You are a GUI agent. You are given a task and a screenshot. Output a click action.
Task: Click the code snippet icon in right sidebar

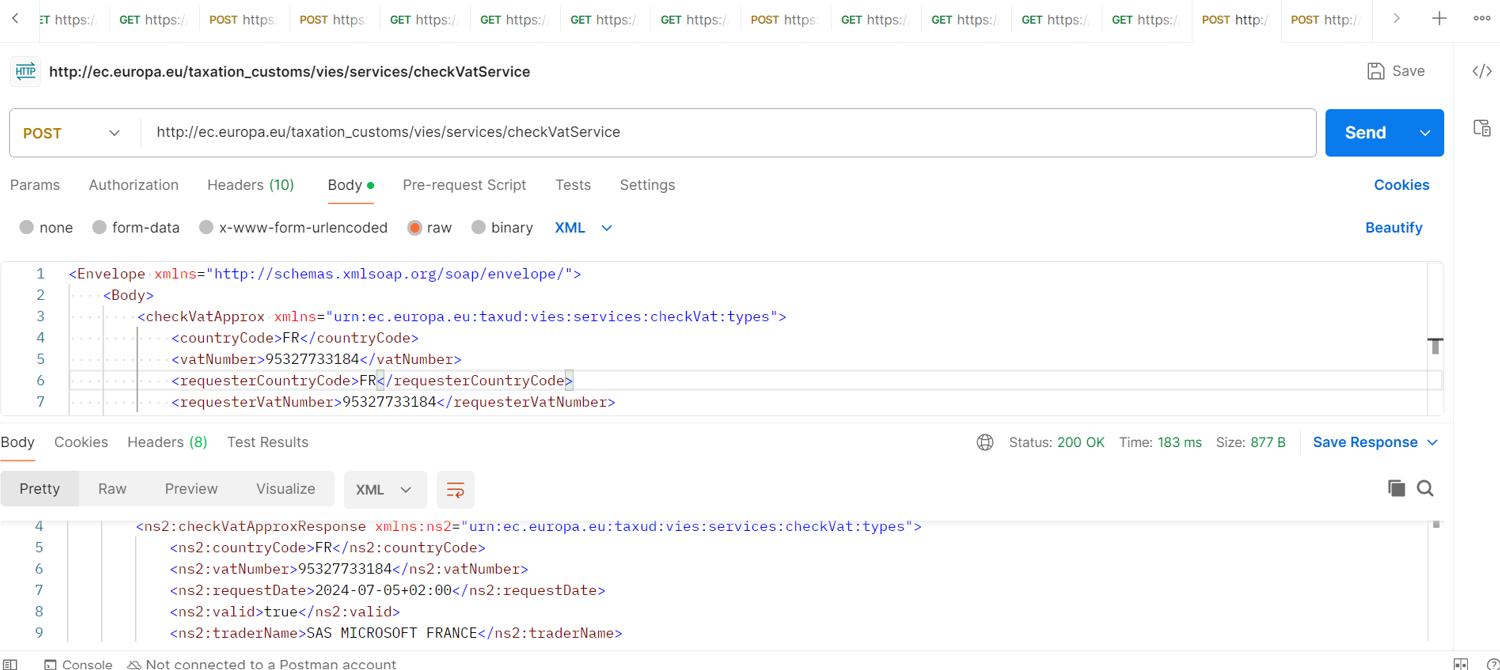click(x=1482, y=71)
